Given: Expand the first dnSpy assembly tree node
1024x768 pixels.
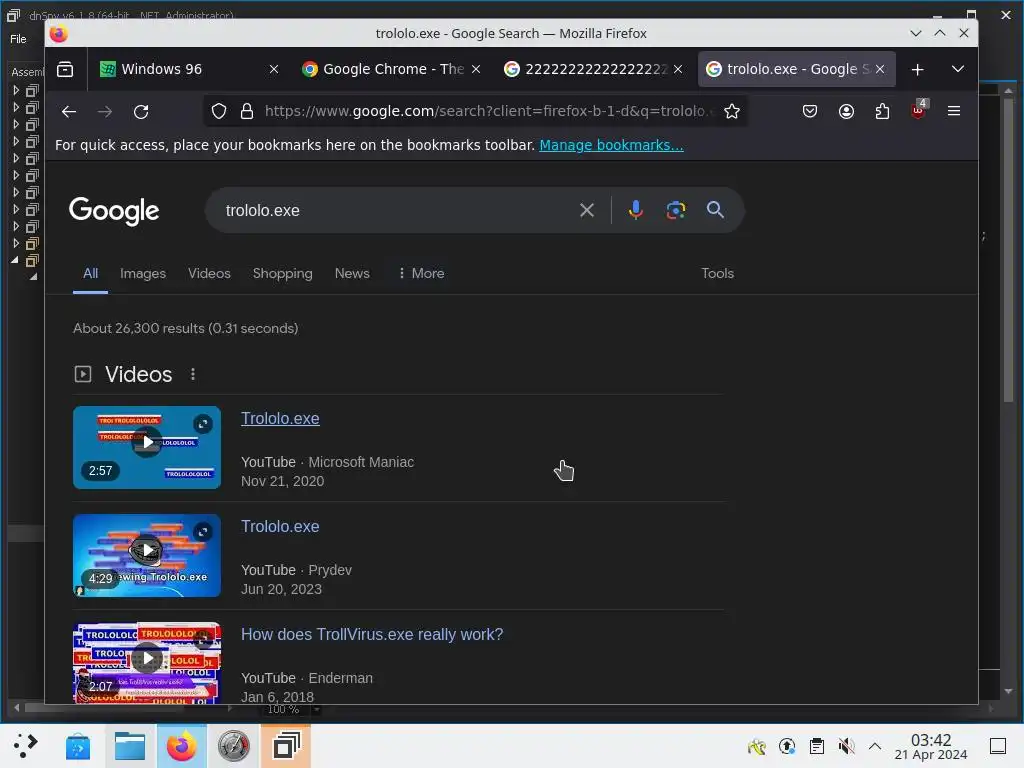Looking at the screenshot, I should pos(16,90).
